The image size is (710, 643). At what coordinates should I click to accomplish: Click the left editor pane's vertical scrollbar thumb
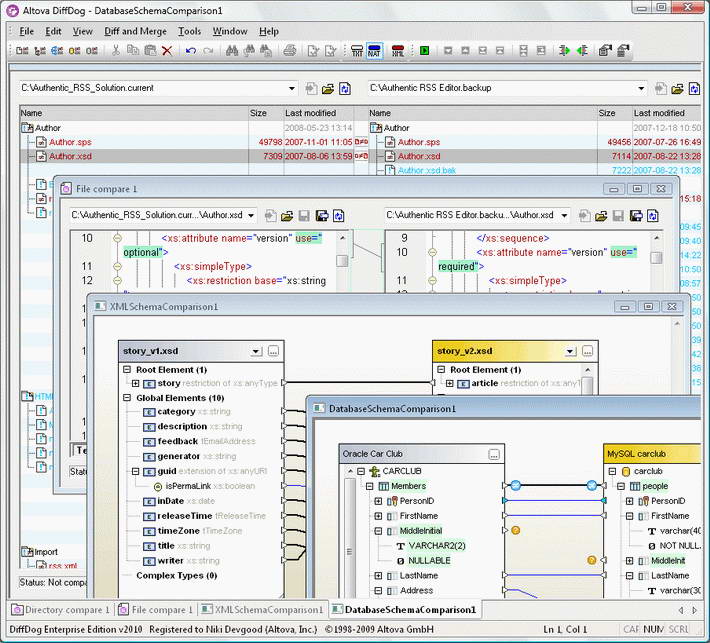(342, 261)
